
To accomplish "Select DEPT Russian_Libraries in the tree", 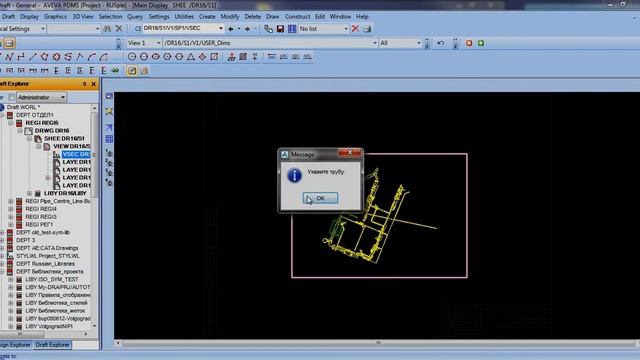I will [x=45, y=264].
